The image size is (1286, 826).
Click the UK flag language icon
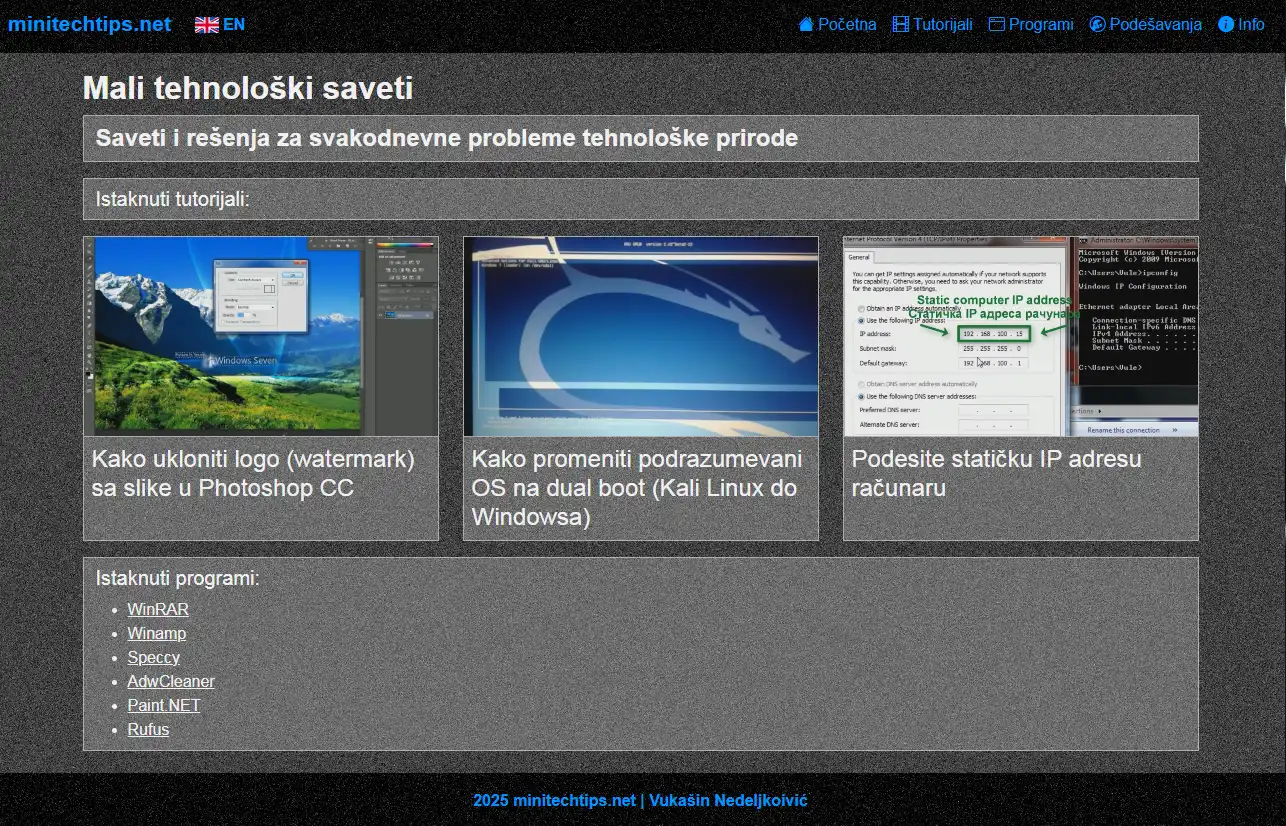point(206,25)
